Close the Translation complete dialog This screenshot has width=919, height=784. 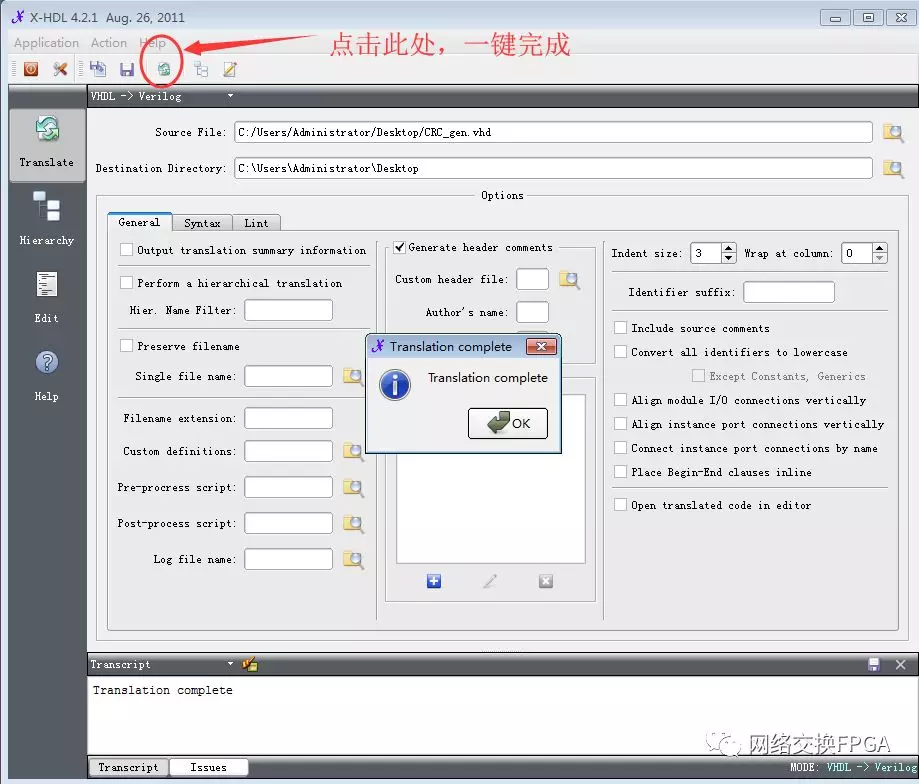(x=541, y=347)
